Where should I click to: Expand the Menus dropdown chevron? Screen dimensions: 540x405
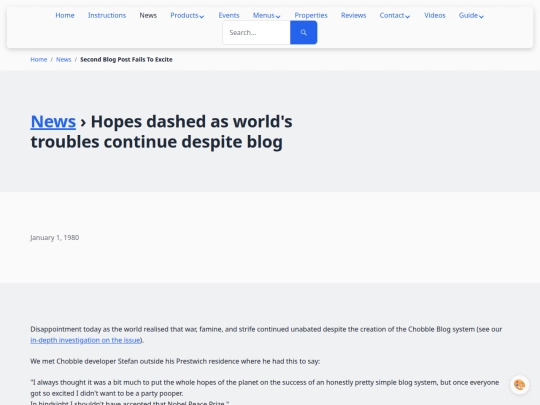coord(278,16)
